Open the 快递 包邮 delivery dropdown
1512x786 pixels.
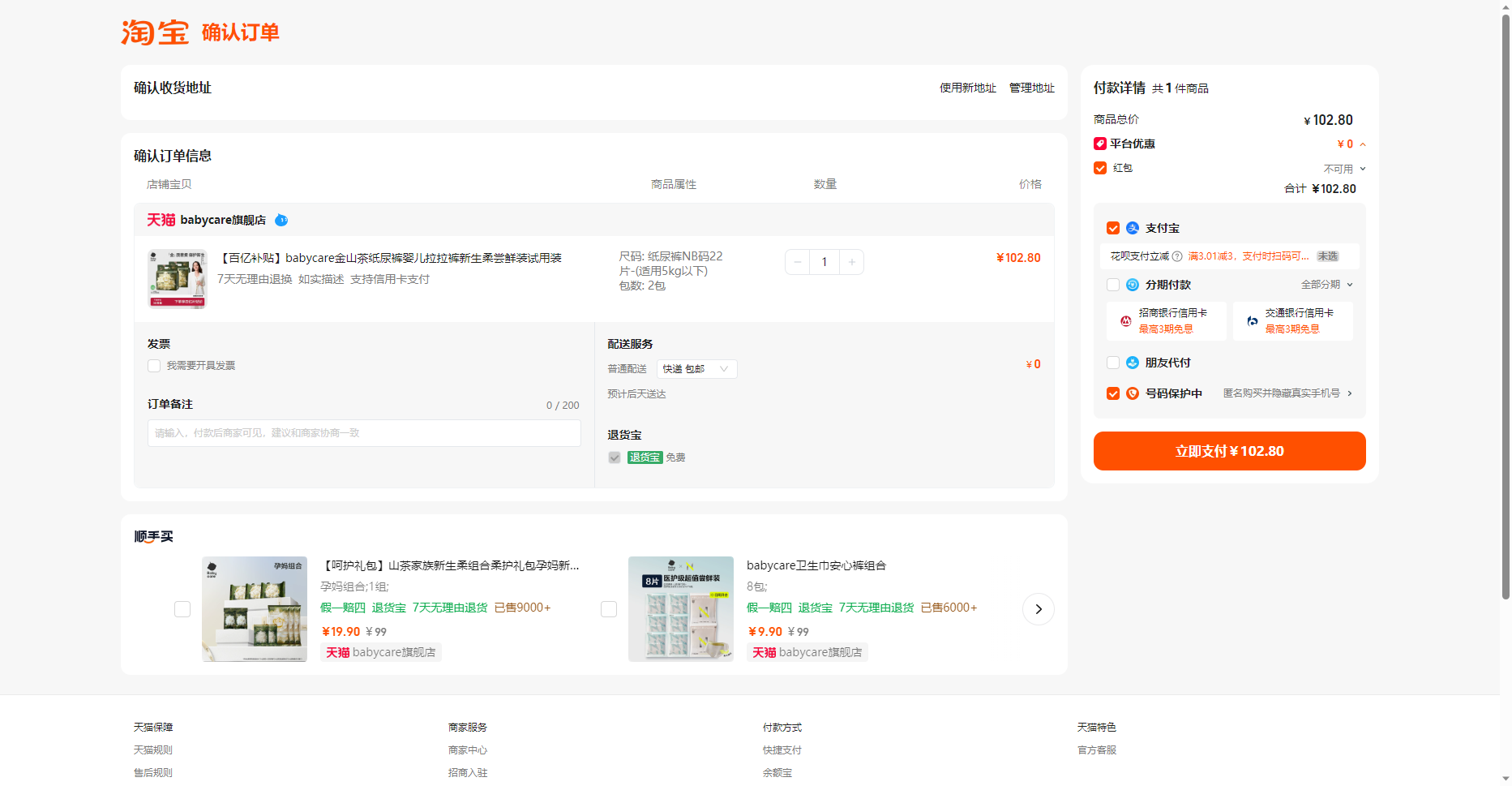tap(696, 369)
